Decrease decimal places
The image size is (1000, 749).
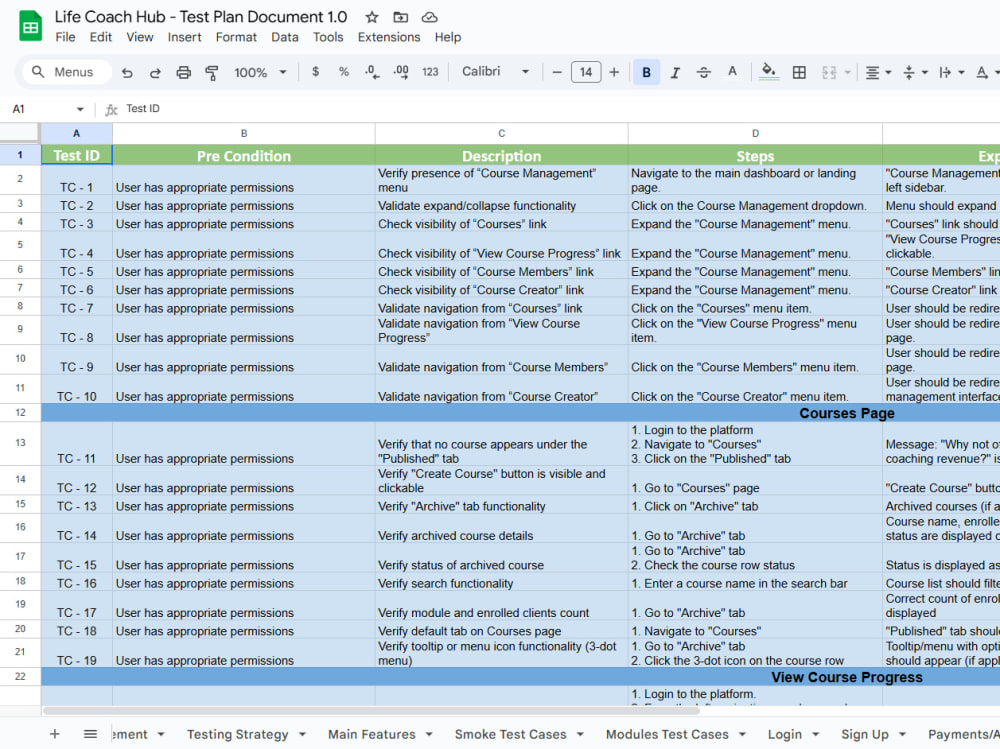click(372, 72)
